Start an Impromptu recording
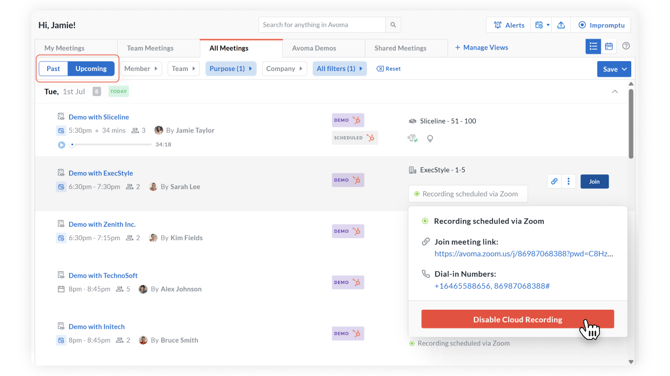 601,25
